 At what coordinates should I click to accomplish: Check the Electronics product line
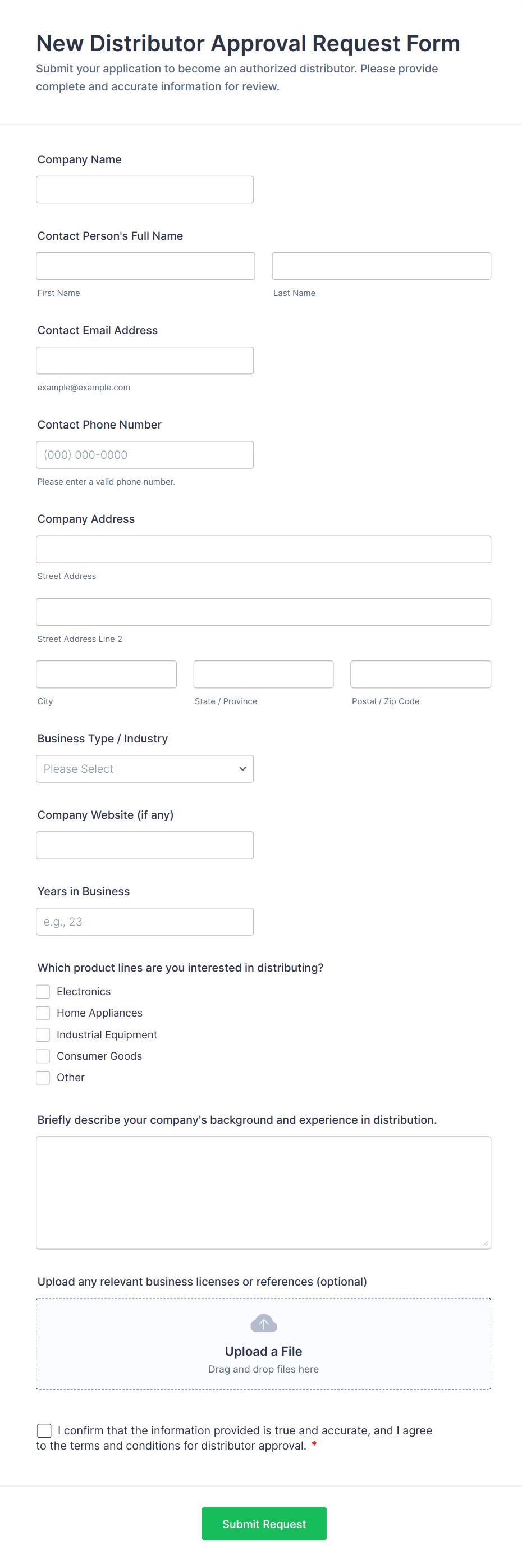43,991
